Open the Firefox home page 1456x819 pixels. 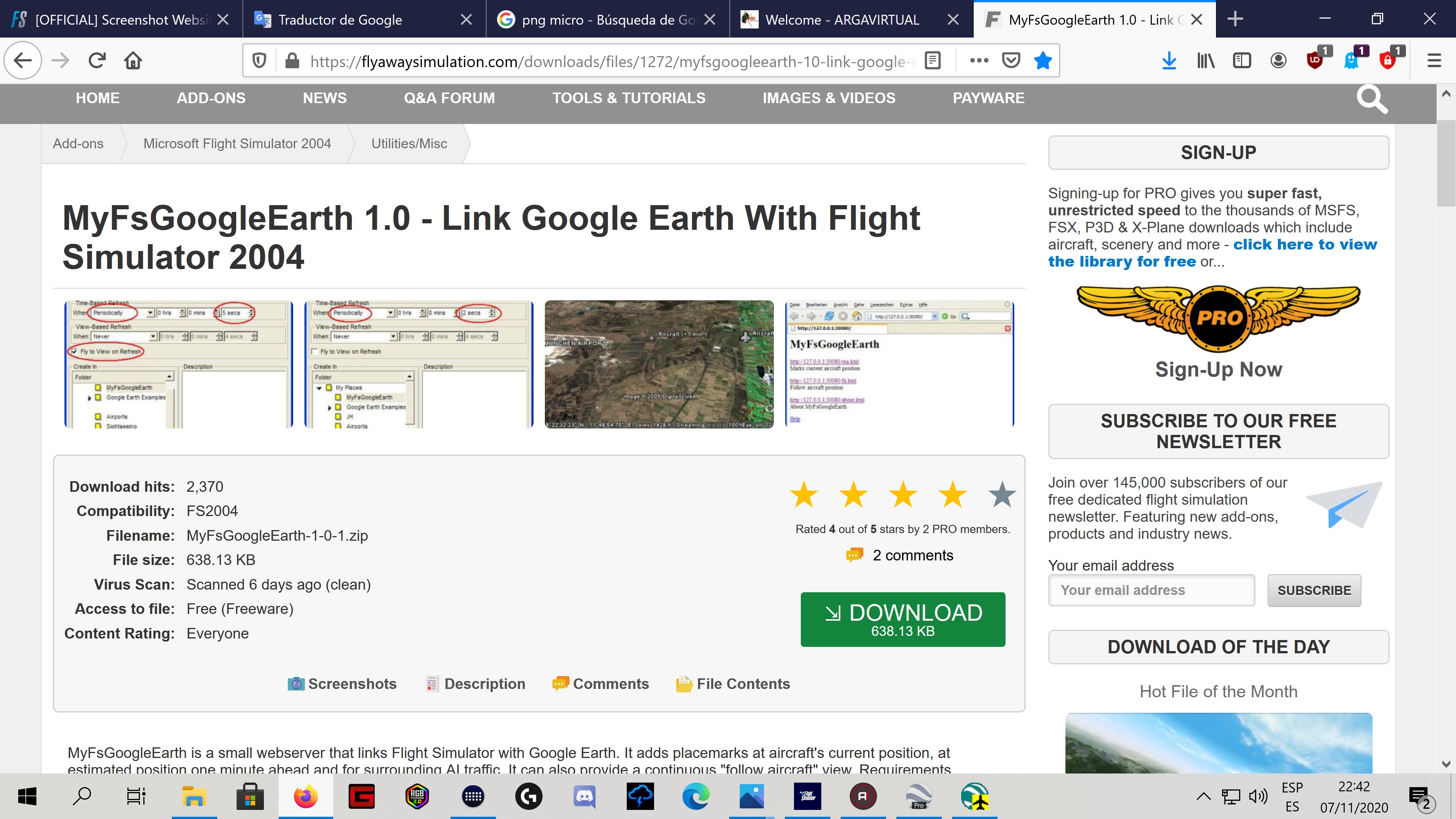click(x=133, y=61)
